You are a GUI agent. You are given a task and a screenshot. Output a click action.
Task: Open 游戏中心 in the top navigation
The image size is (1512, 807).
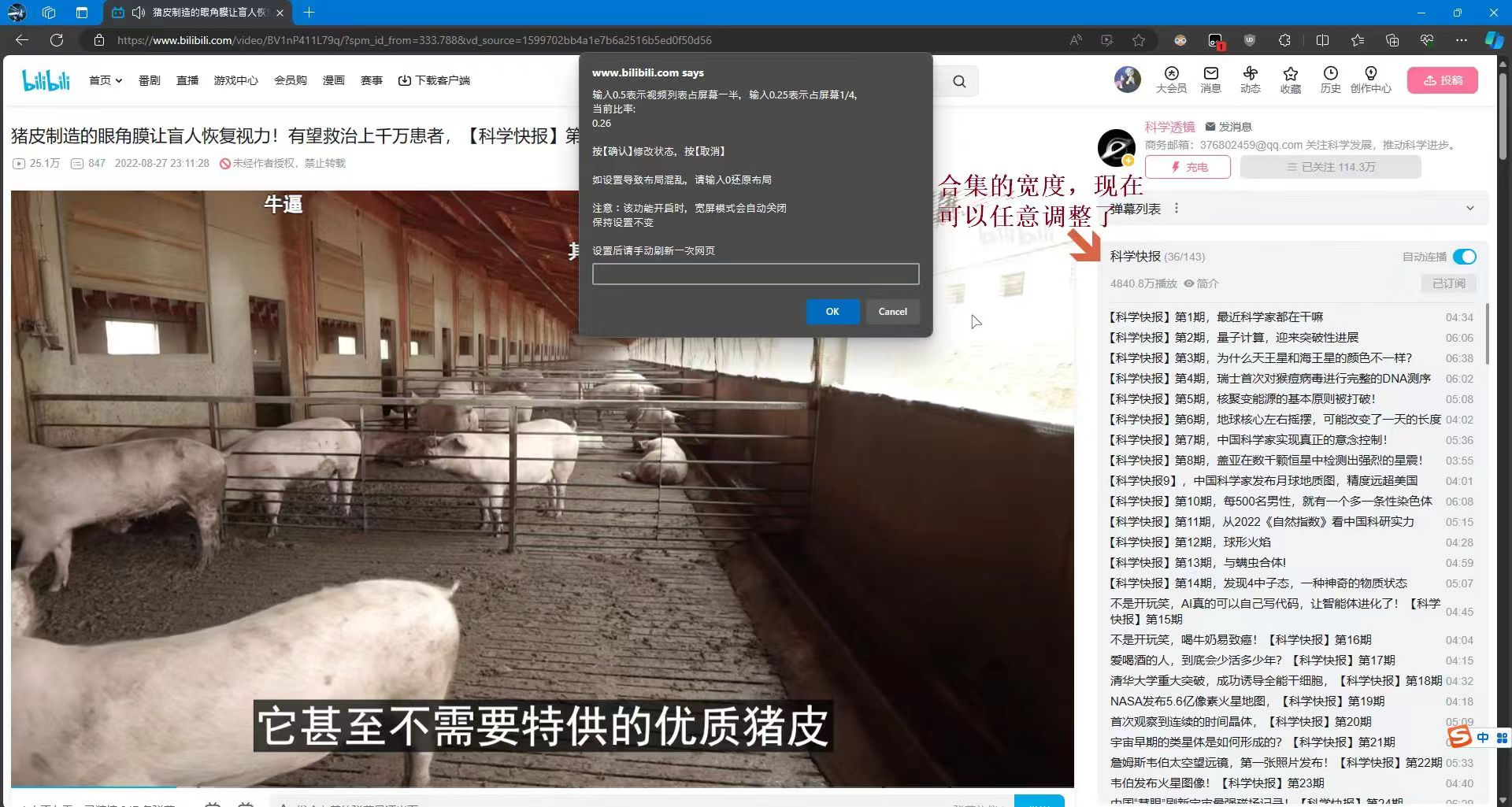click(235, 80)
